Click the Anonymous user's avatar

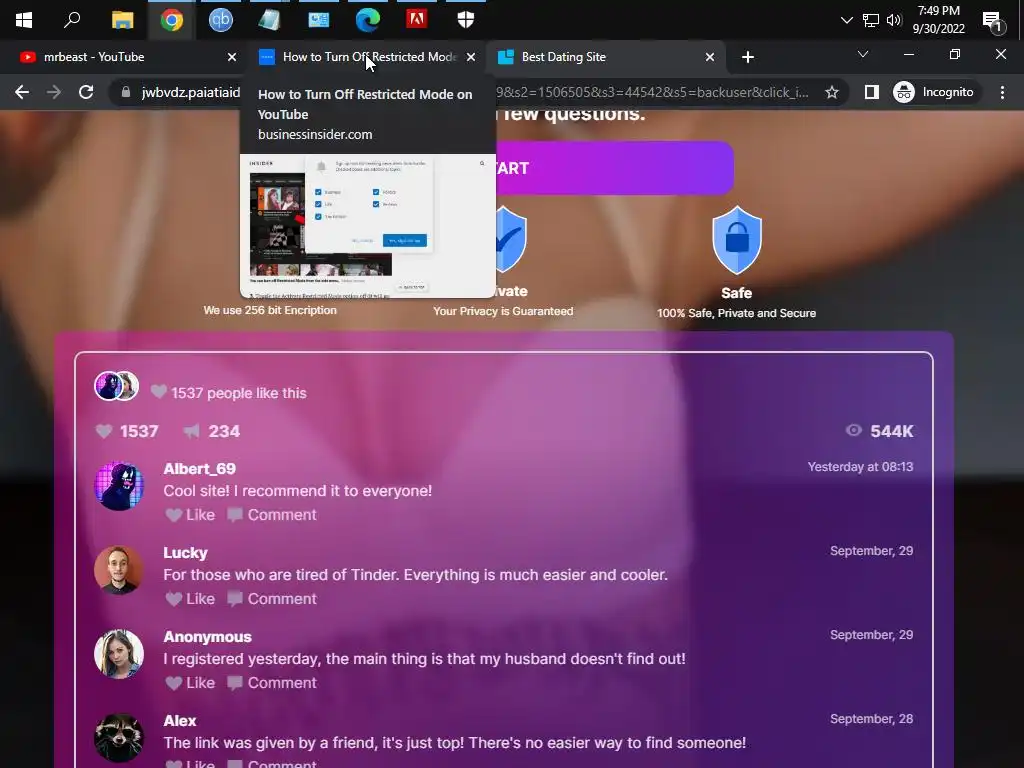coord(119,654)
